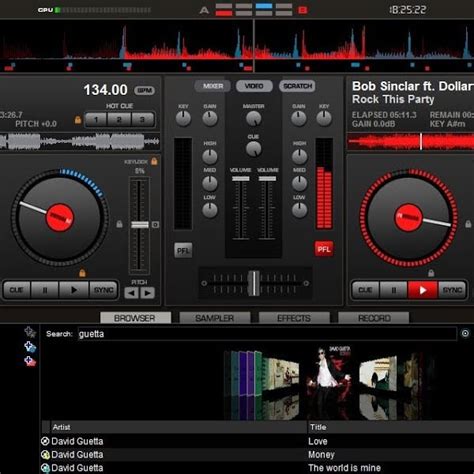Image resolution: width=474 pixels, height=474 pixels.
Task: Click the right deck KEY knob
Action: (324, 118)
